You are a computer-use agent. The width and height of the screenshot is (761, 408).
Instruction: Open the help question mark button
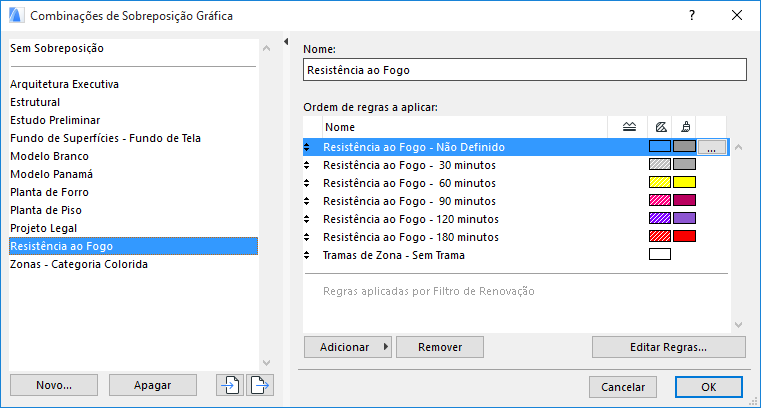tap(692, 16)
